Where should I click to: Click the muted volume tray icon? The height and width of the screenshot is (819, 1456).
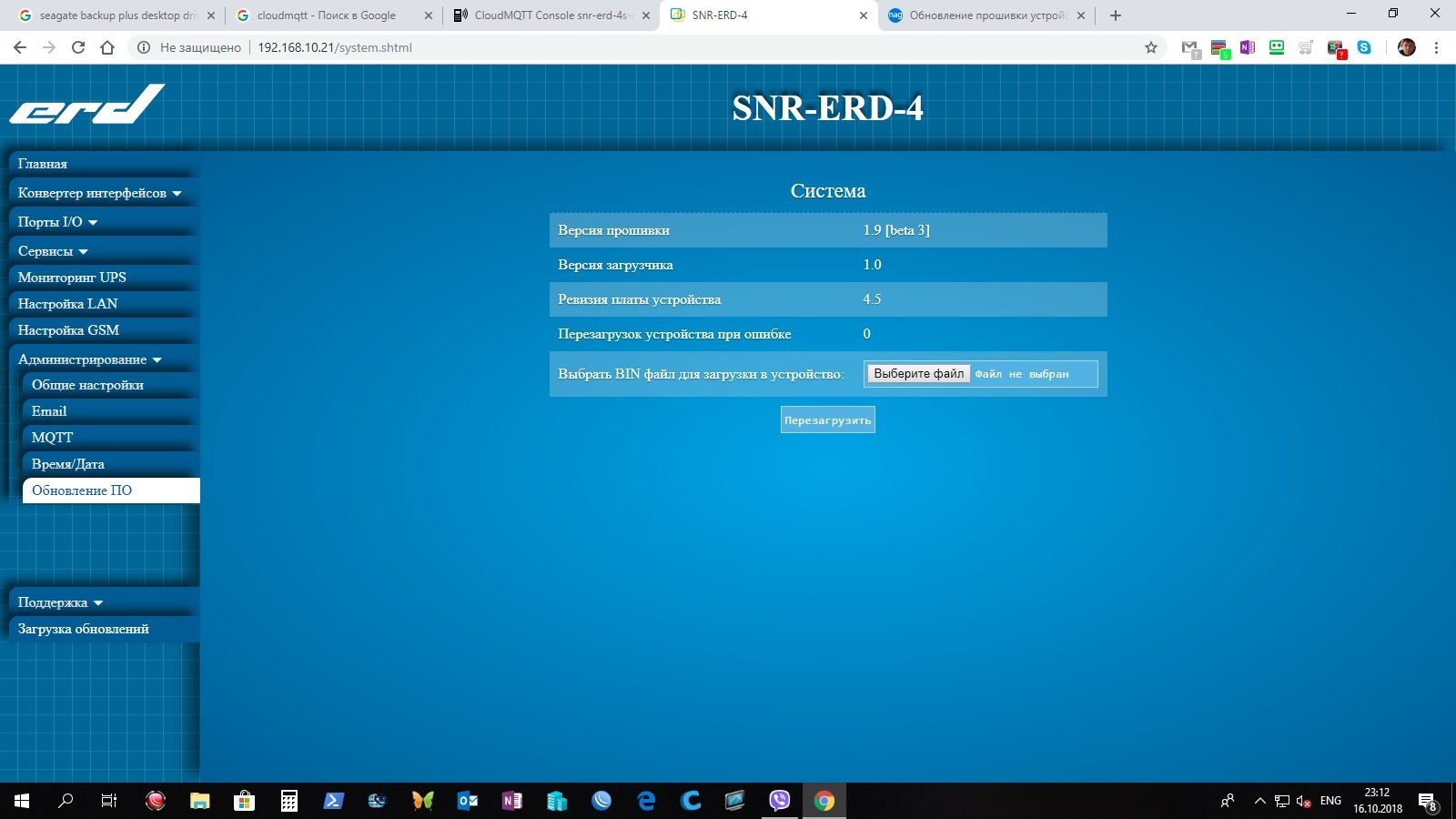[x=1303, y=801]
